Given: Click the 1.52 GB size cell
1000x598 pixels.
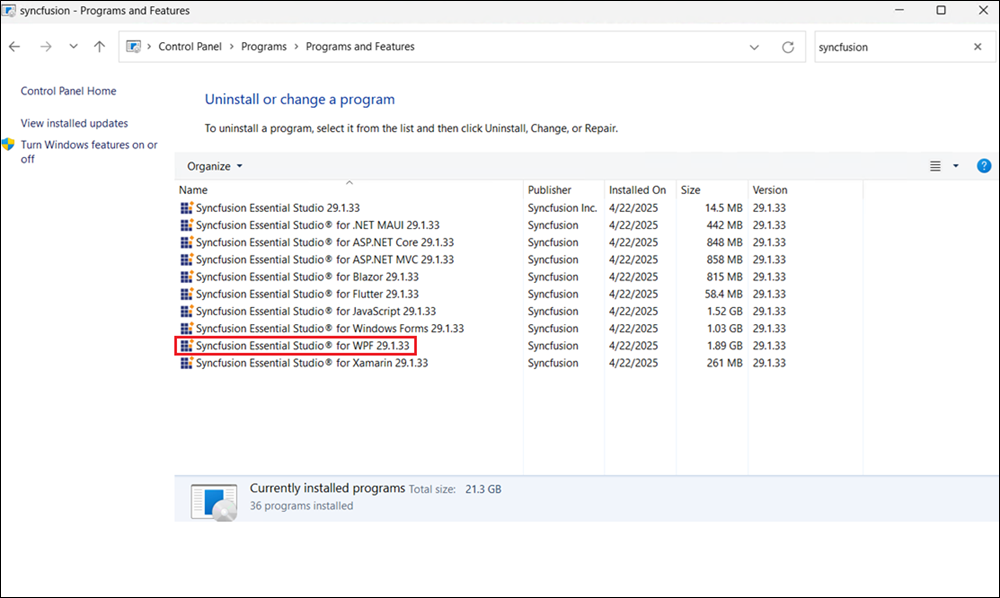Looking at the screenshot, I should 724,311.
